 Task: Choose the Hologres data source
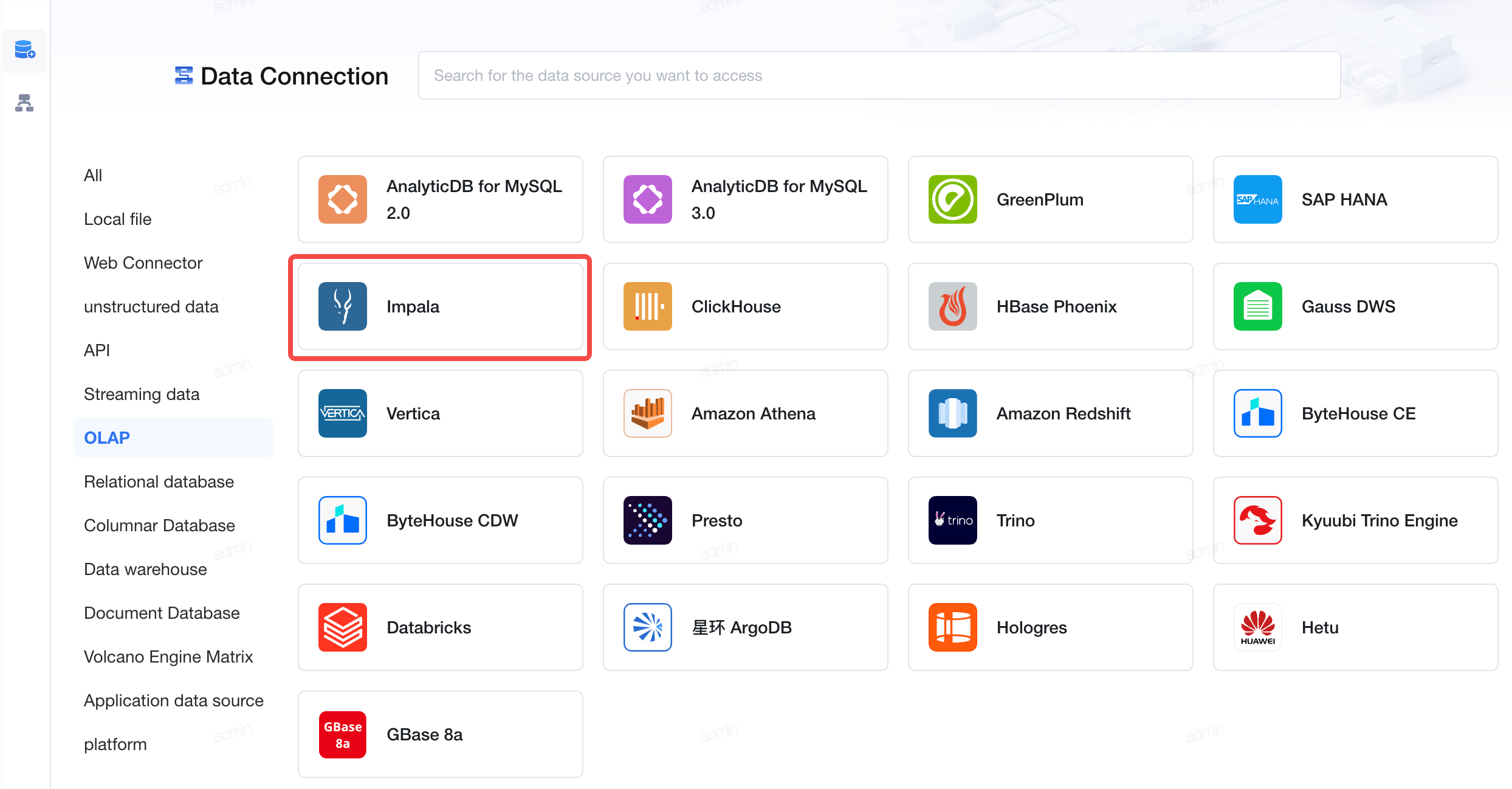1050,627
